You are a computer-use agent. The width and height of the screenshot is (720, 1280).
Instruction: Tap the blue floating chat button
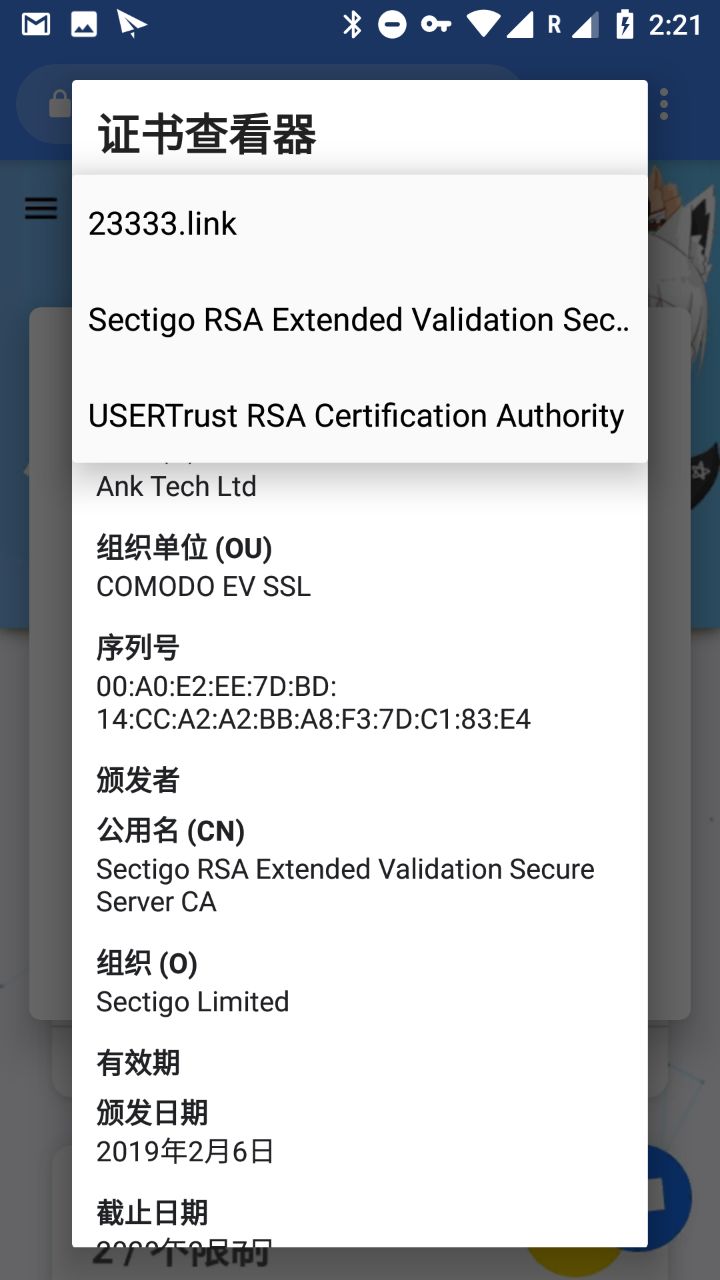pyautogui.click(x=668, y=1195)
